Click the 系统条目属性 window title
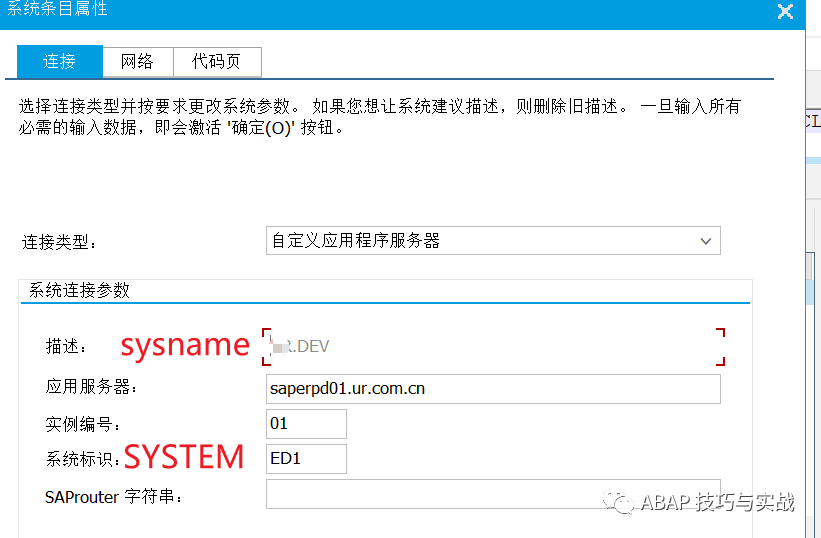The image size is (821, 538). pyautogui.click(x=58, y=9)
